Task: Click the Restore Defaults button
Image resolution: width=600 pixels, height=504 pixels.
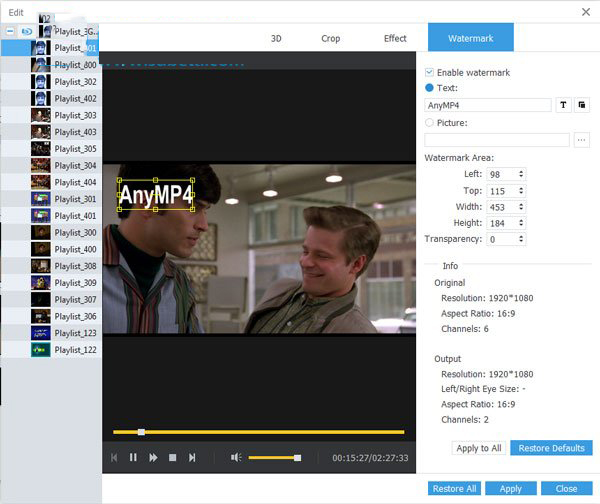Action: click(551, 448)
